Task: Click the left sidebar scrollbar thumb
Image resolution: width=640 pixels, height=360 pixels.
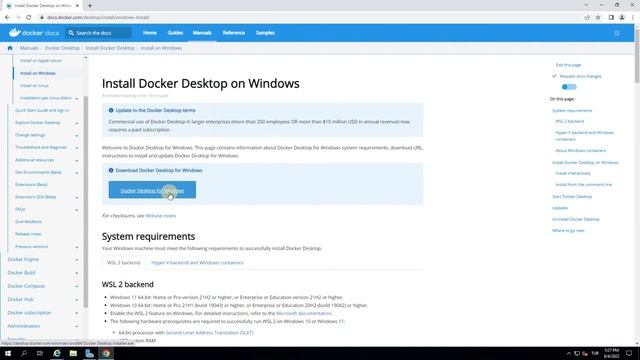Action: [86, 202]
